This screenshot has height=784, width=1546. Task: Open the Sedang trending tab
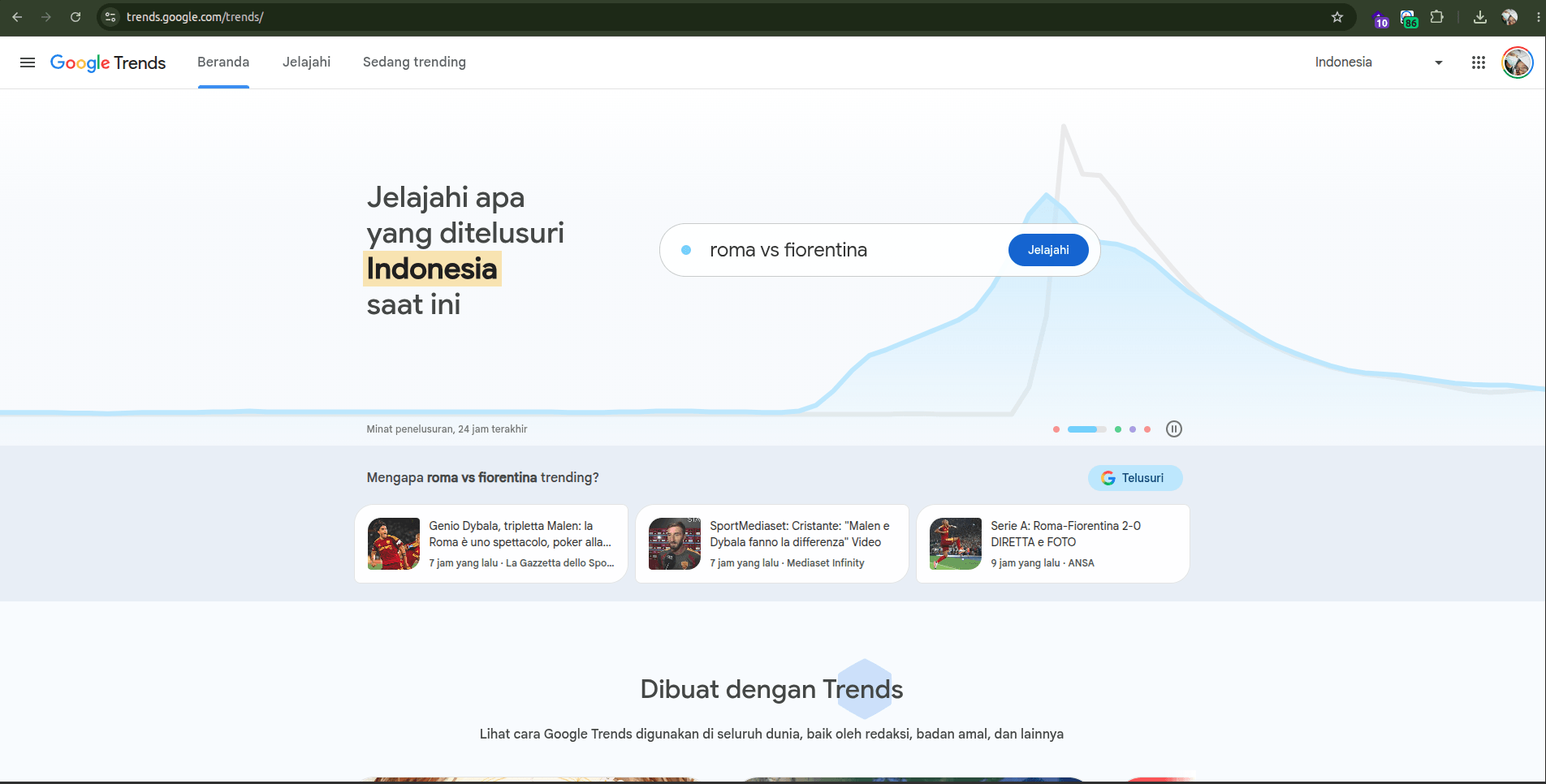coord(414,62)
